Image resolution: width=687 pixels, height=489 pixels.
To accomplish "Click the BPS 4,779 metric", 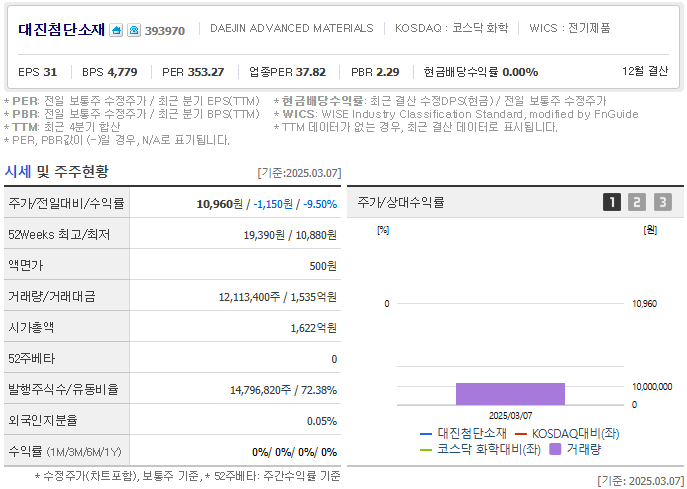I will (x=110, y=72).
